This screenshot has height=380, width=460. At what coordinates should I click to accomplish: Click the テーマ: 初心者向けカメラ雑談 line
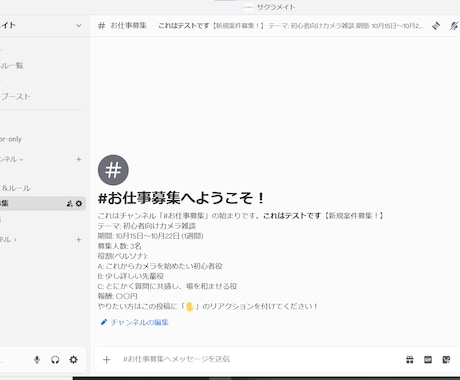point(147,226)
